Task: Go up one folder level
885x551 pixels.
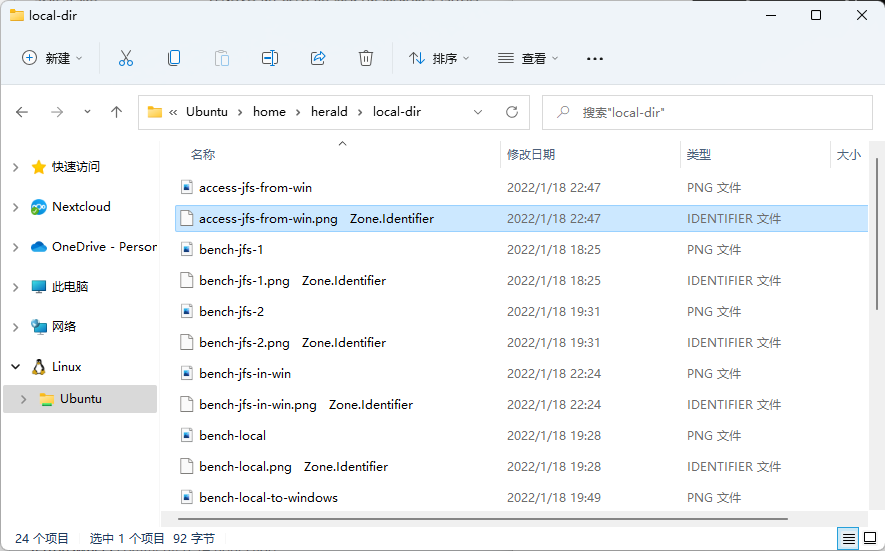Action: tap(116, 112)
